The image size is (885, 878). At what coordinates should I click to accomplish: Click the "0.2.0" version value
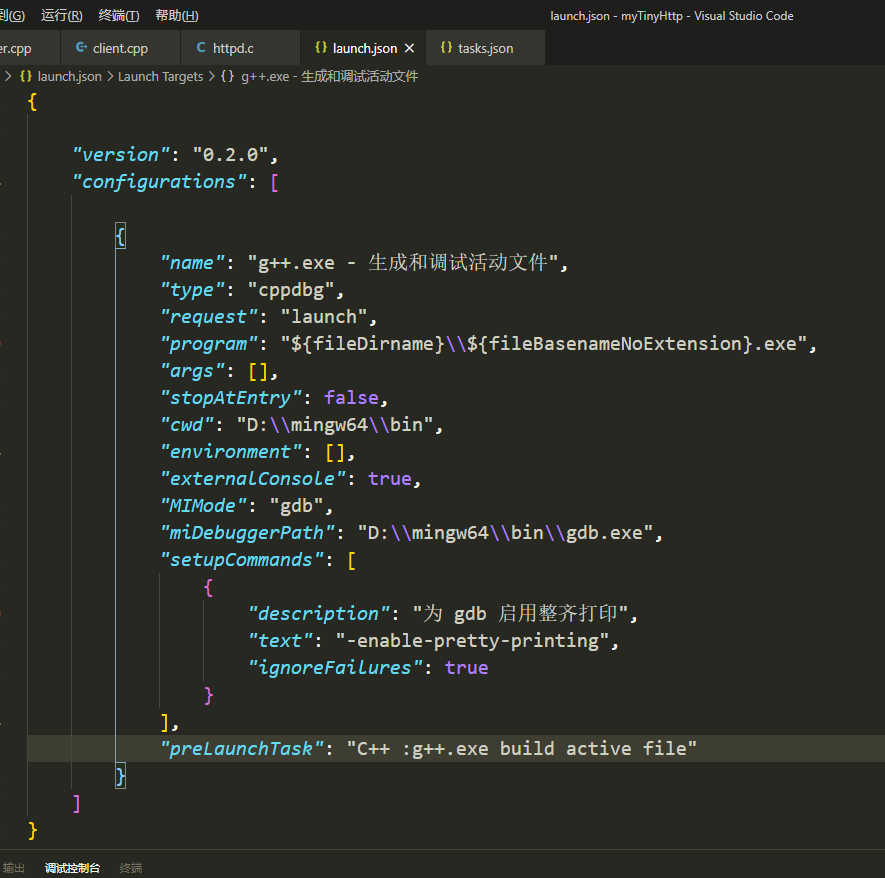point(230,155)
